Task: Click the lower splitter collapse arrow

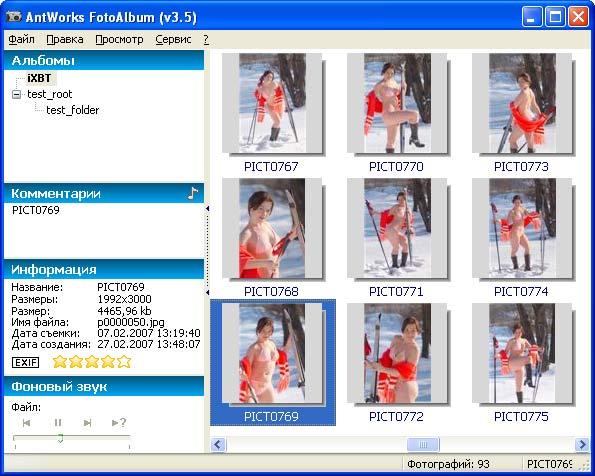Action: (207, 293)
